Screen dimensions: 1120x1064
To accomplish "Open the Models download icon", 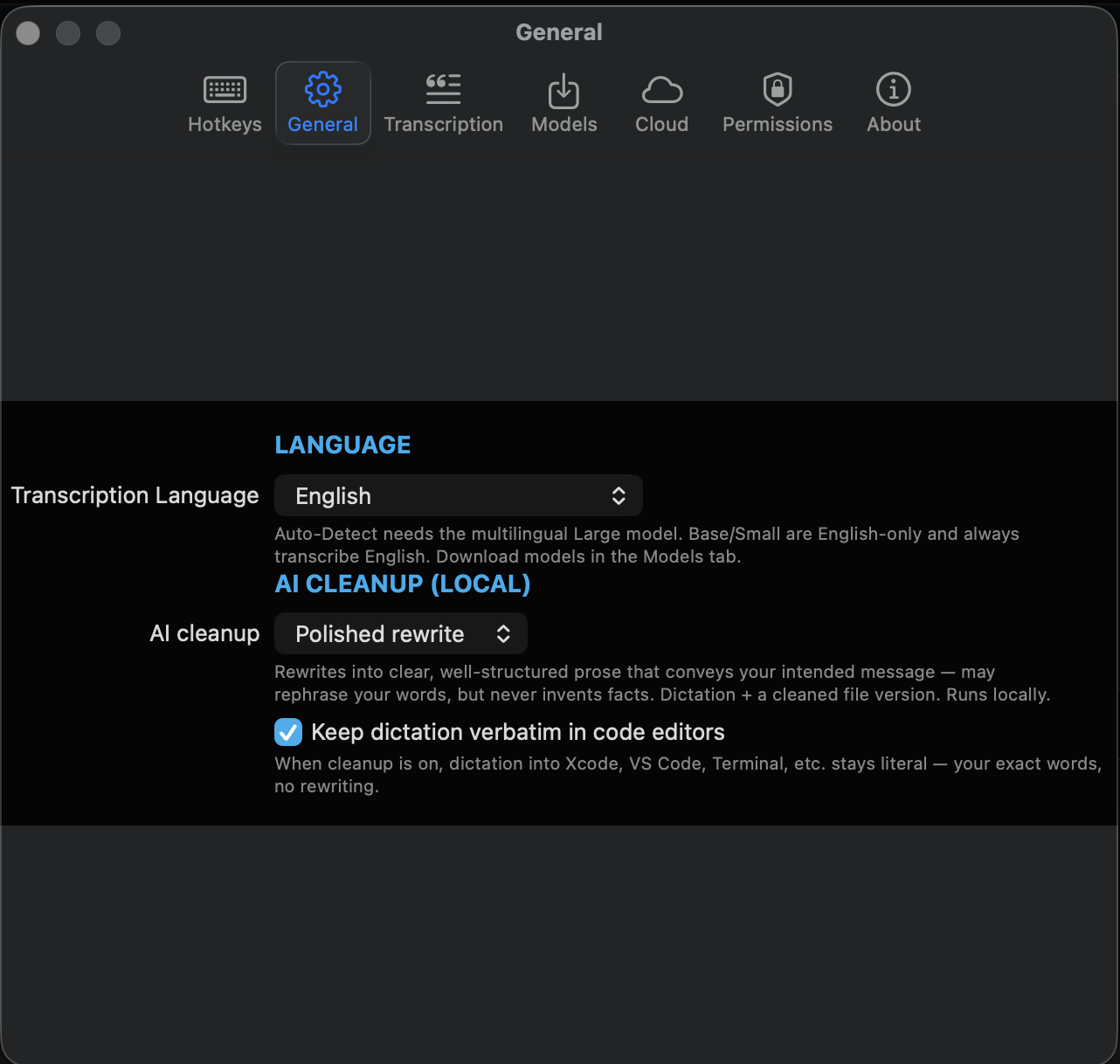I will [563, 90].
